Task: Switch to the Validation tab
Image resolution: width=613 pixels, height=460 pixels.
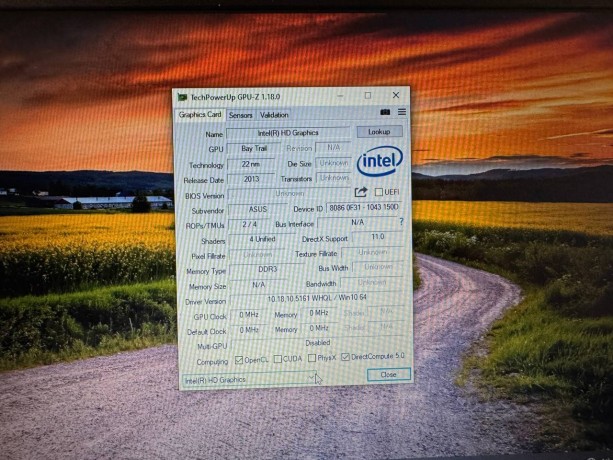Action: (274, 115)
